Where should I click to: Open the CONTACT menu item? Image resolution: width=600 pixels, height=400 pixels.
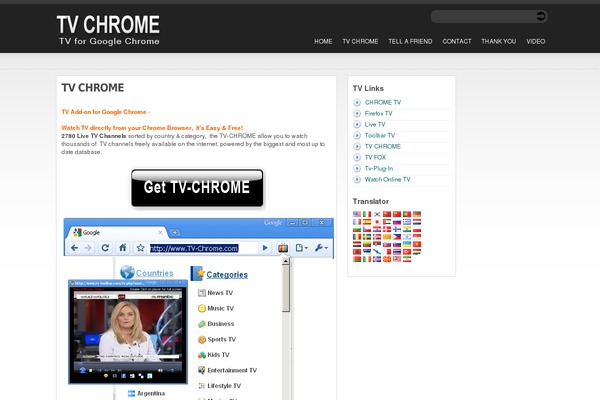457,41
